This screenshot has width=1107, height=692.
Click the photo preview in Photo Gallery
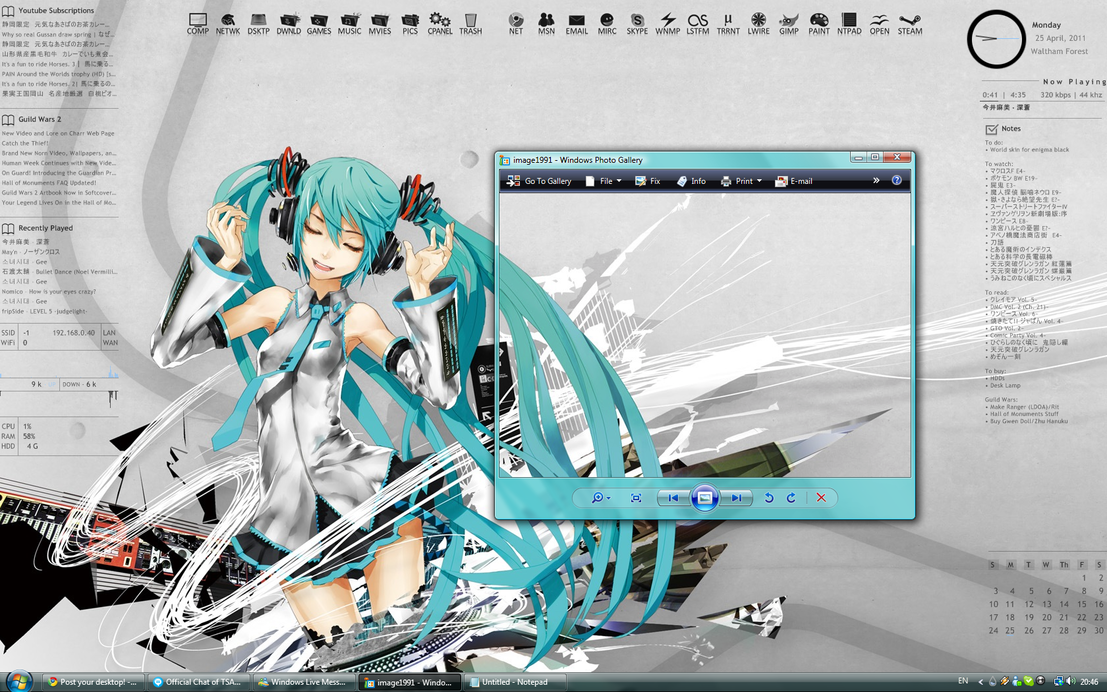(705, 335)
